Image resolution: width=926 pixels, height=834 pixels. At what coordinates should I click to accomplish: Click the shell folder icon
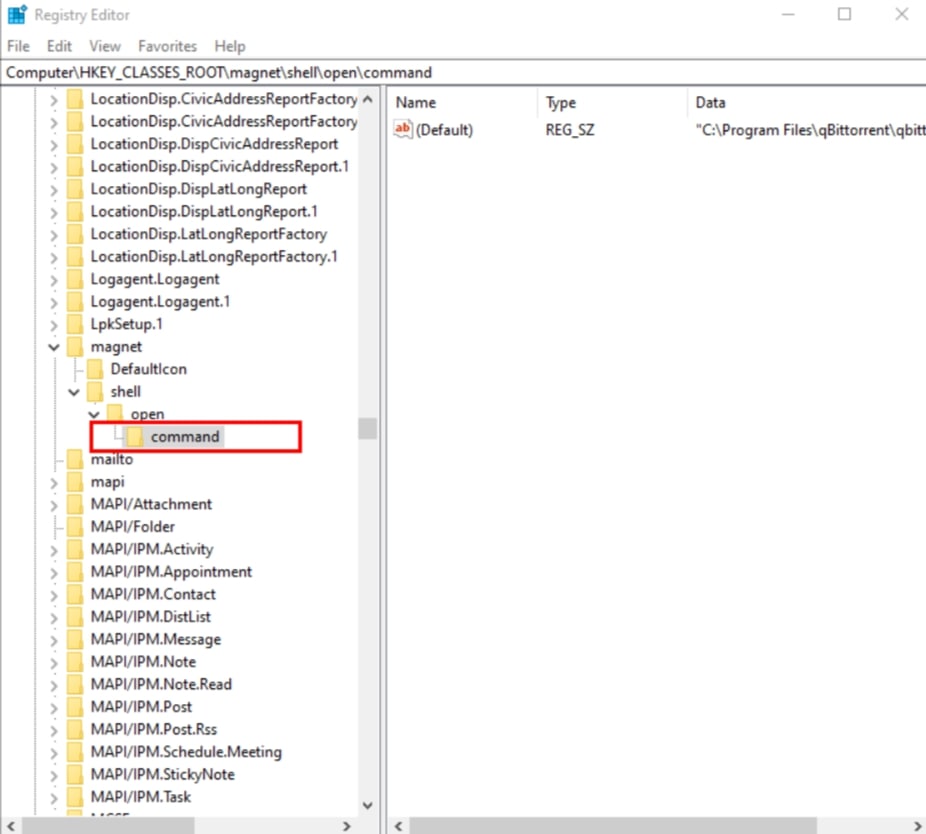pyautogui.click(x=95, y=392)
